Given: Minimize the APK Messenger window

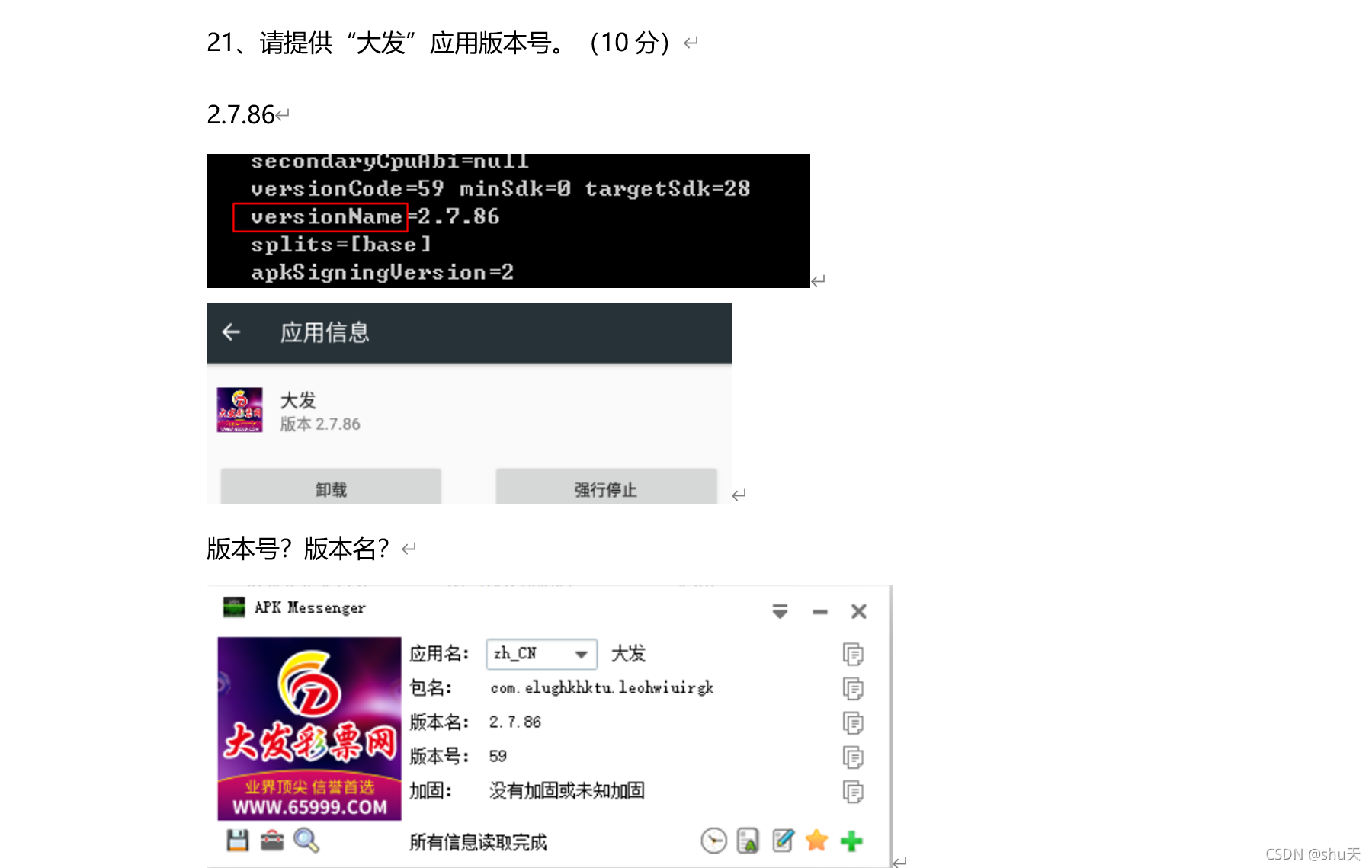Looking at the screenshot, I should tap(820, 612).
